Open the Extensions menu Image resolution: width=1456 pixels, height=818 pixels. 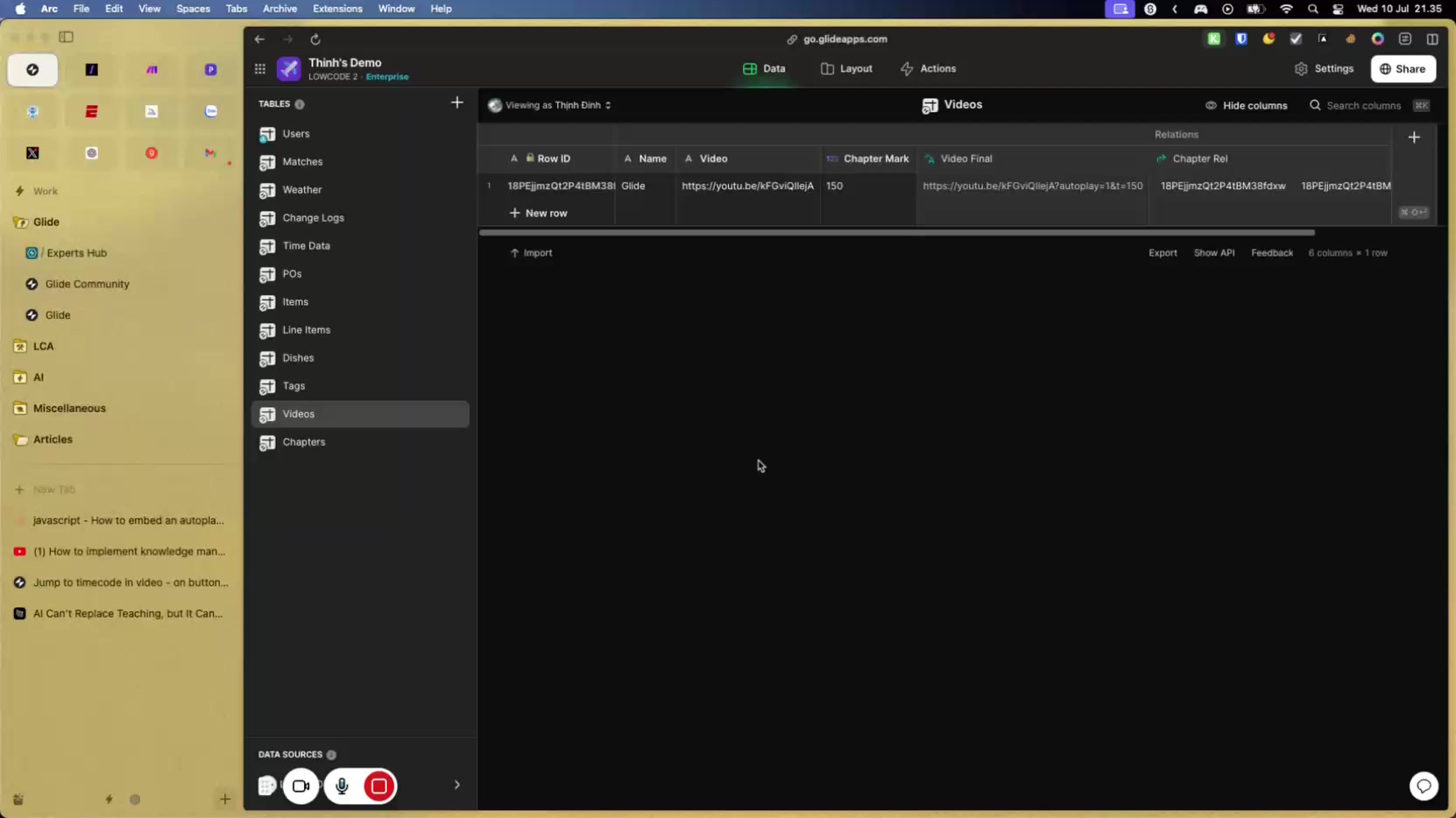coord(337,9)
